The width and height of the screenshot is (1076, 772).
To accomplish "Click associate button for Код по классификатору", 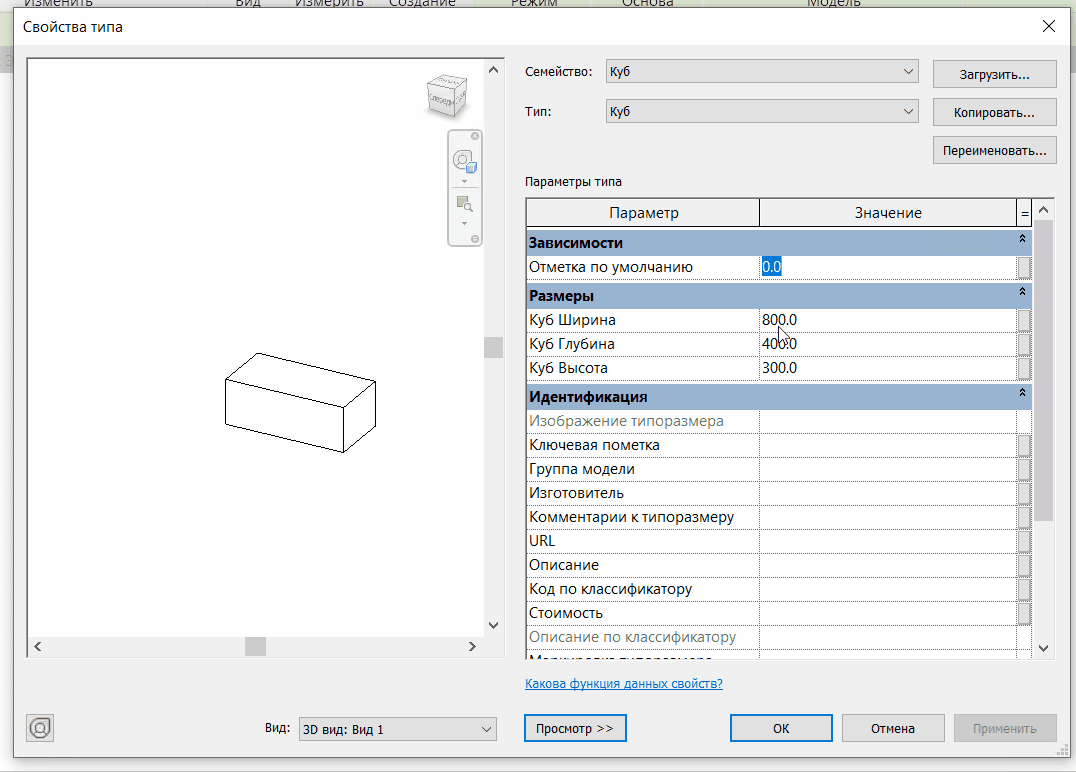I will (x=1024, y=589).
